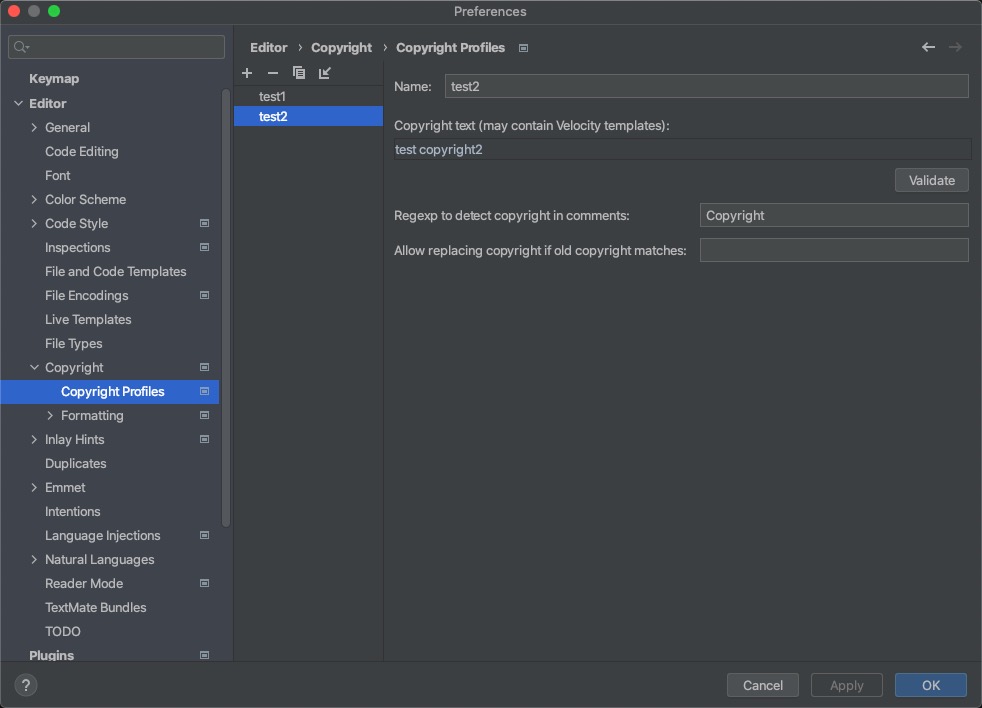The width and height of the screenshot is (982, 708).
Task: Click the Regexp to detect copyright field
Action: click(x=834, y=216)
